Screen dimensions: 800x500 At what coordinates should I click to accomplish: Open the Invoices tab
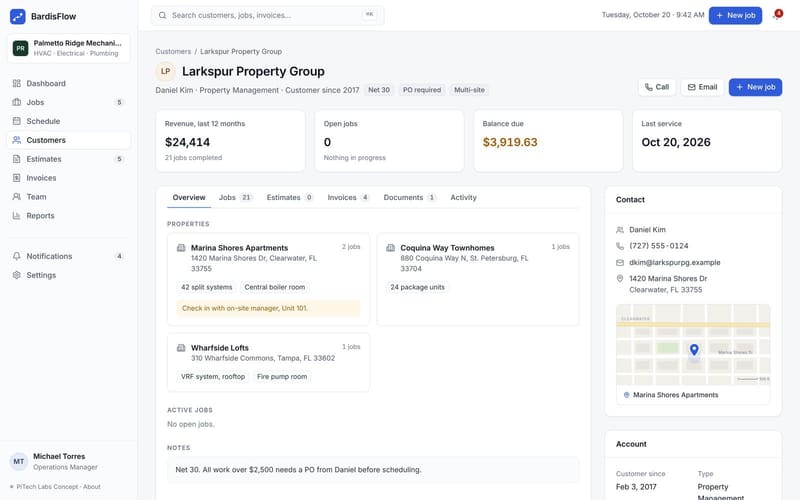point(348,197)
